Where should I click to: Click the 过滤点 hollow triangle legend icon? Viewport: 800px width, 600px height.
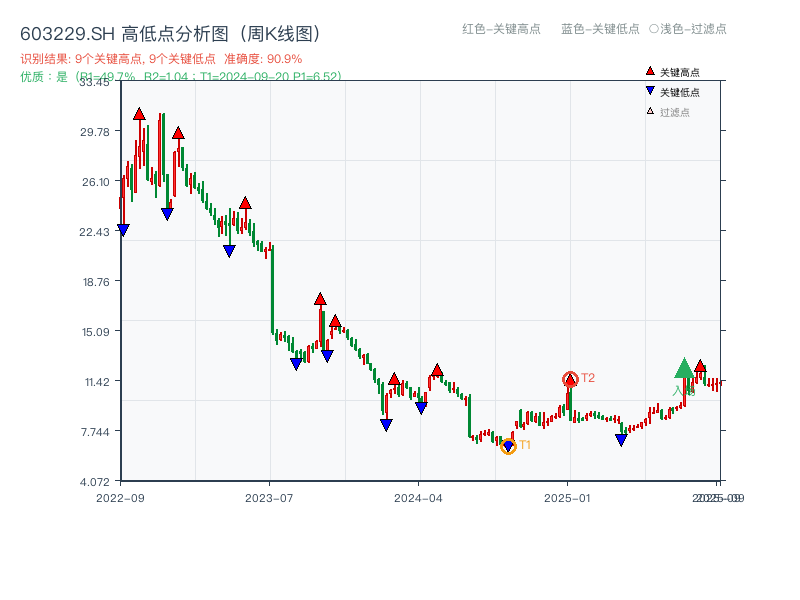click(x=650, y=110)
